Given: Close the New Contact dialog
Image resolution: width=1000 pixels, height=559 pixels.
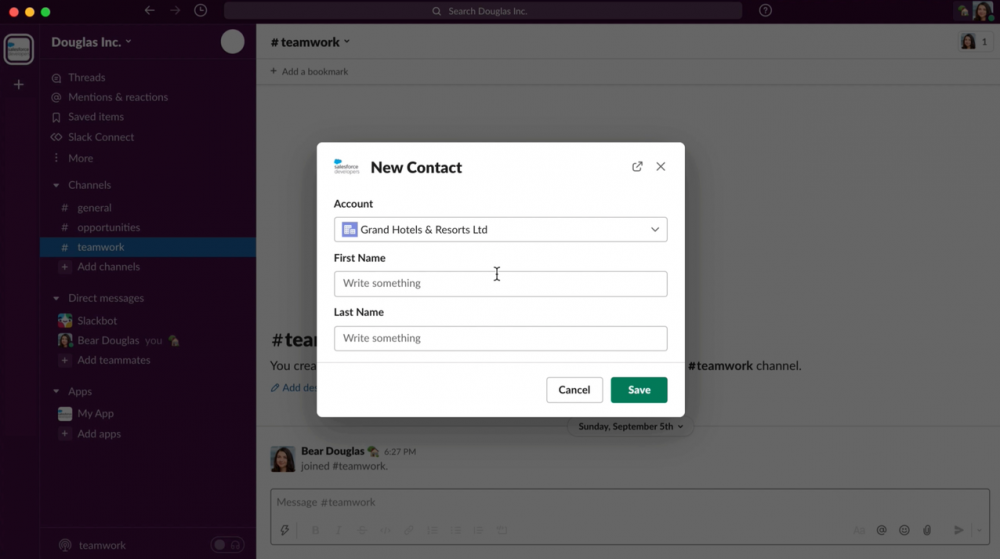Looking at the screenshot, I should click(x=661, y=166).
